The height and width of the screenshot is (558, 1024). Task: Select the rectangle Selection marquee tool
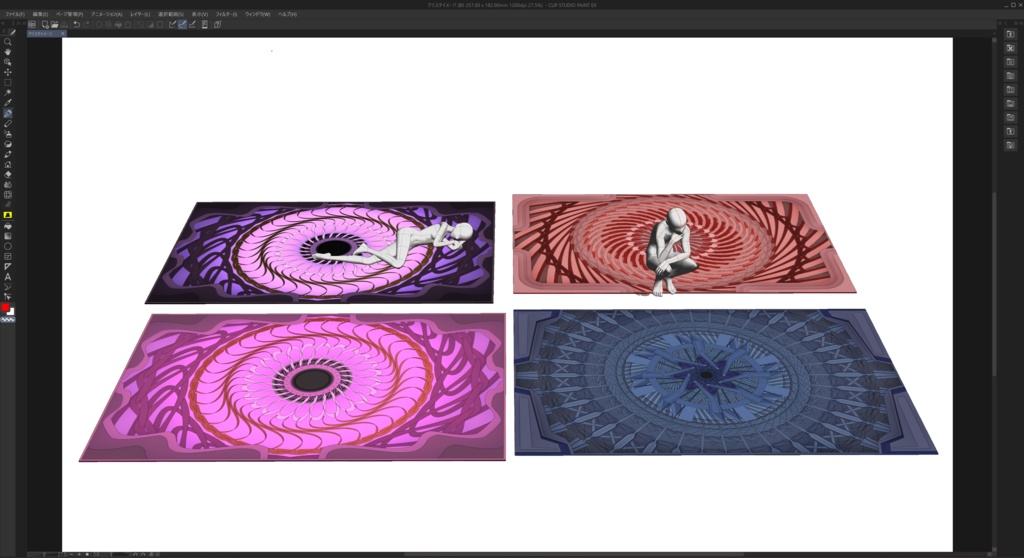[8, 82]
